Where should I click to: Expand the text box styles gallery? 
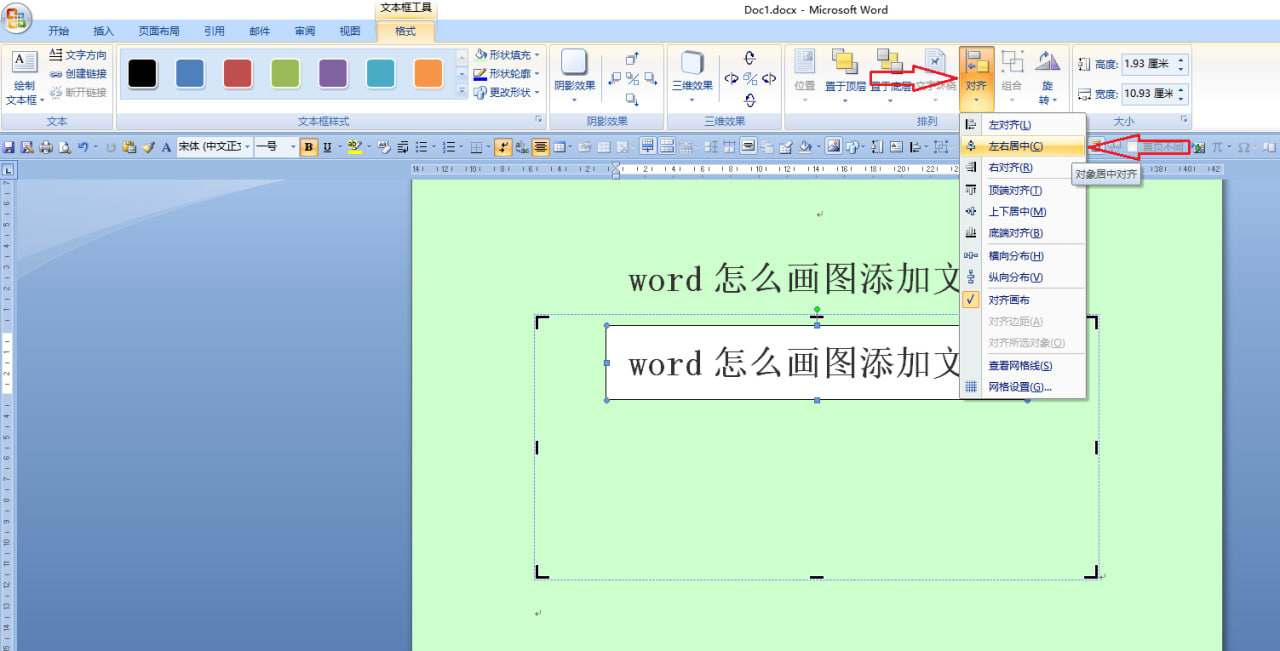tap(462, 91)
